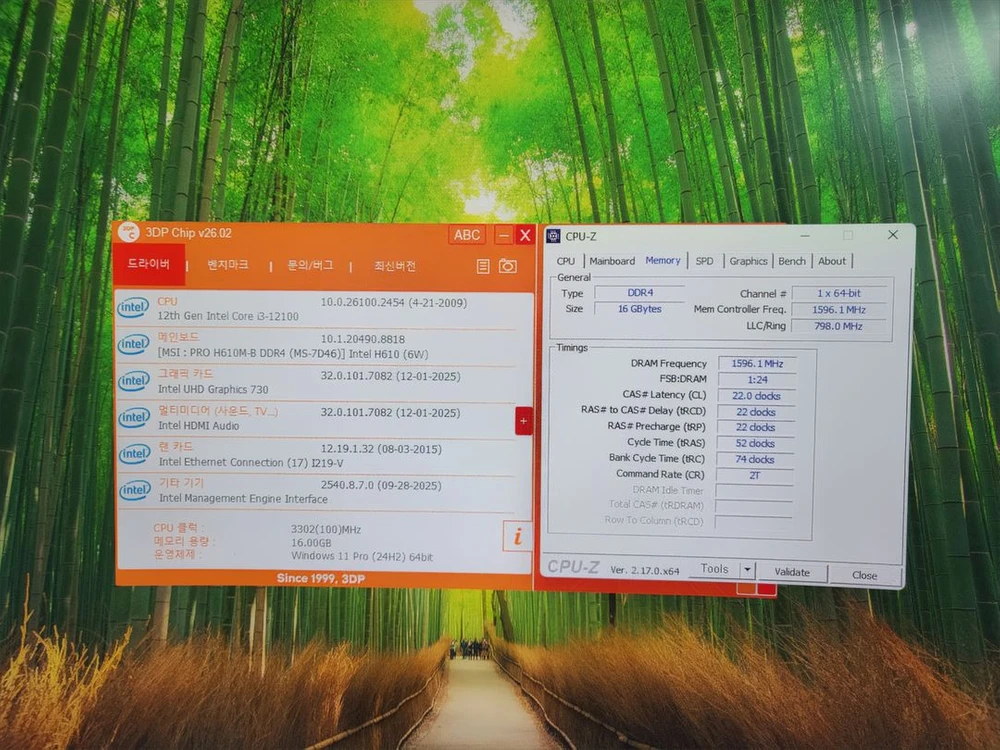Viewport: 1000px width, 750px height.
Task: Click the 12th Gen Intel Core i3-12100 text
Action: point(228,316)
